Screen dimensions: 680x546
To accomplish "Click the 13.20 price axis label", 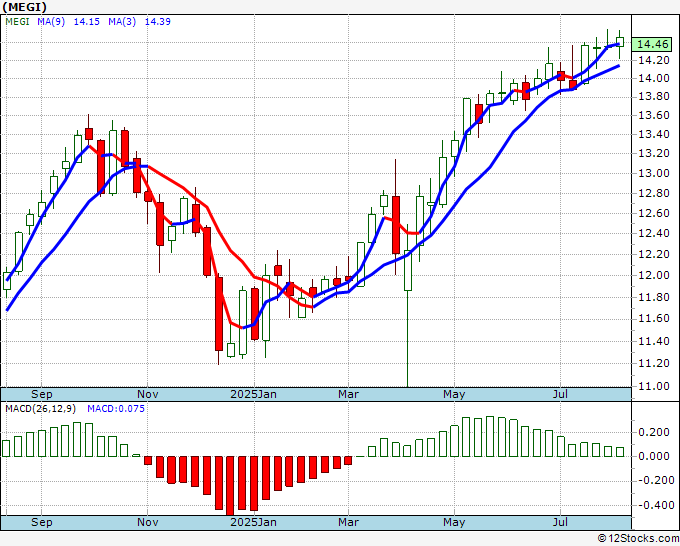I will (x=653, y=153).
